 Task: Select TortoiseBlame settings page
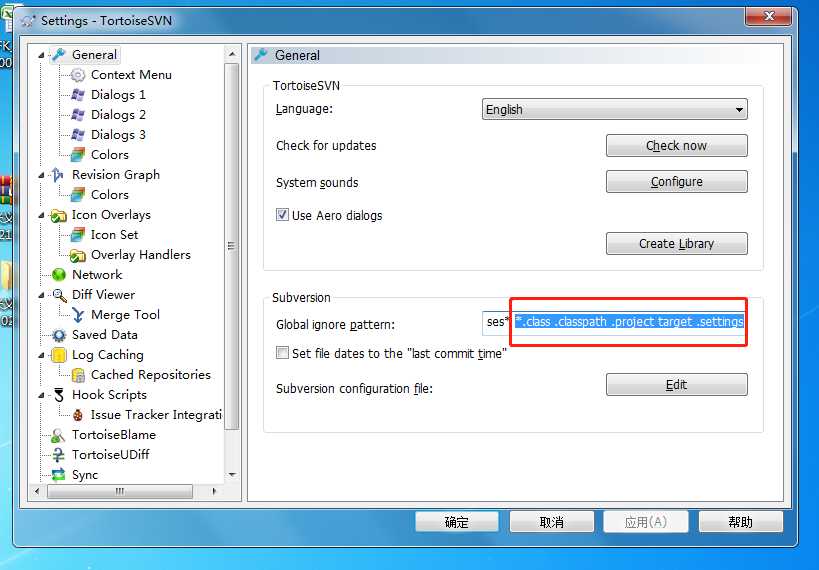point(114,435)
